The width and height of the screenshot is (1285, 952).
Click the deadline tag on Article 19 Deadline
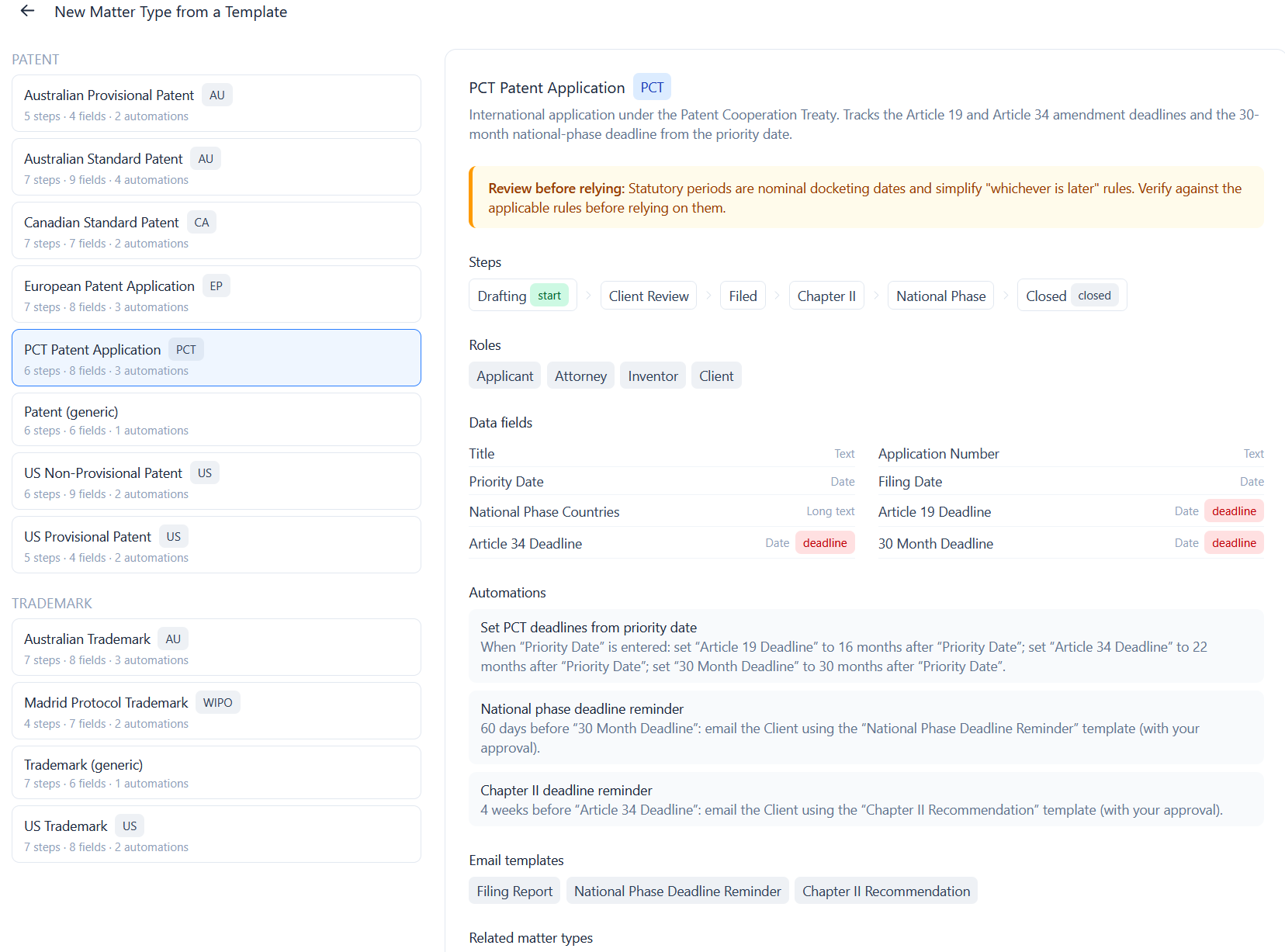pos(1234,511)
